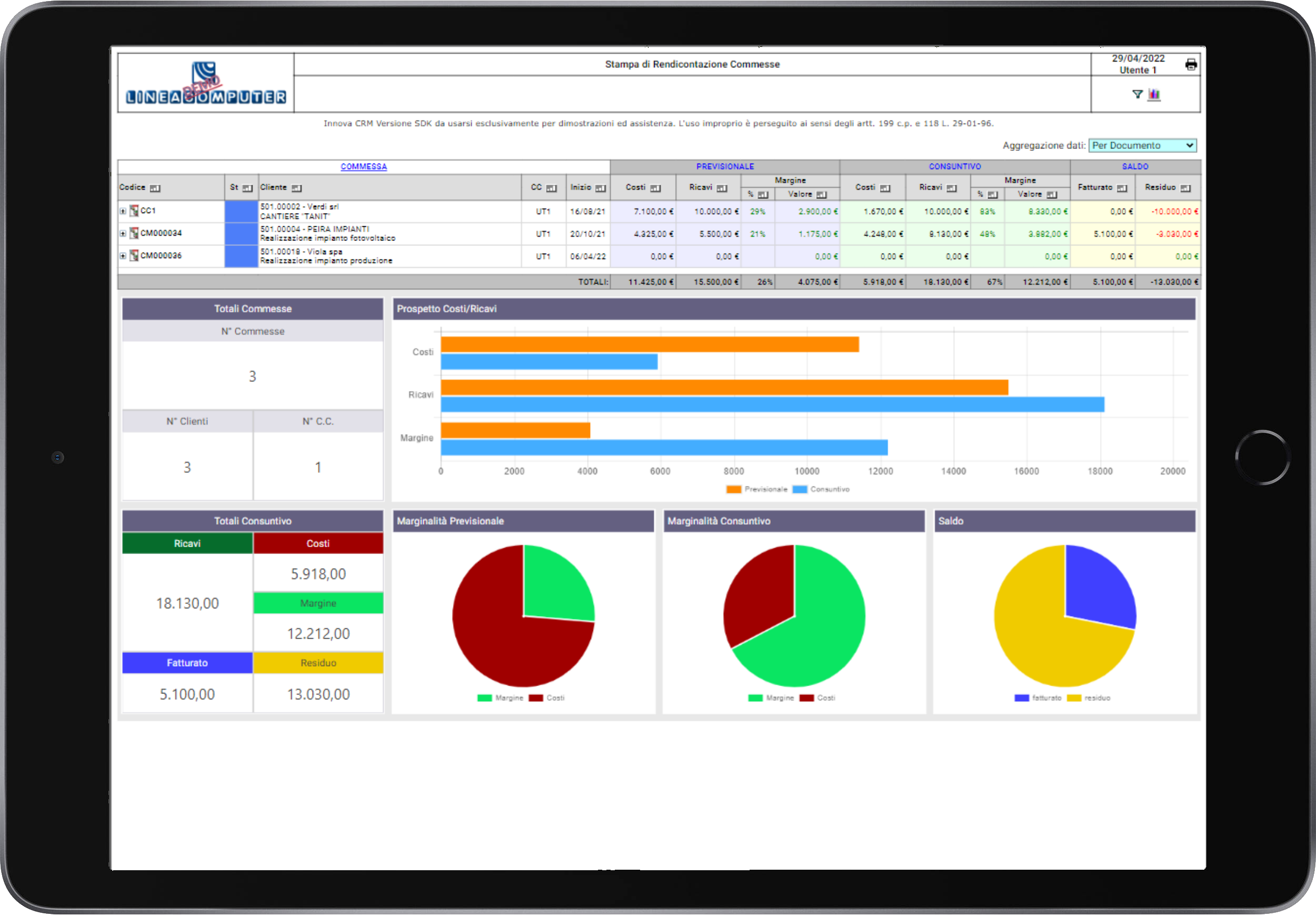Screen dimensions: 1316x916
Task: Toggle fatturato in Saldo pie legend
Action: (x=1038, y=698)
